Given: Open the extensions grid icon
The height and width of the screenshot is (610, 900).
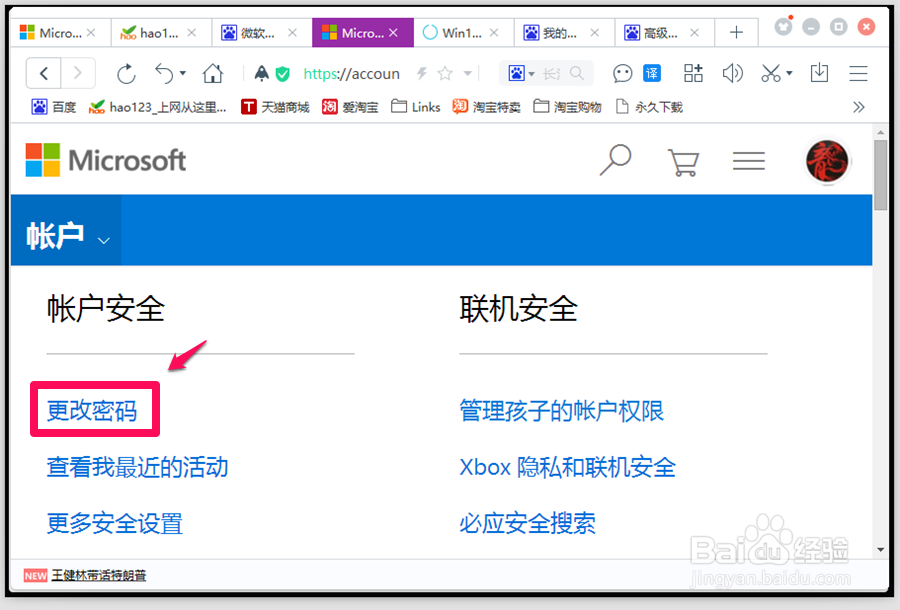Looking at the screenshot, I should (693, 73).
